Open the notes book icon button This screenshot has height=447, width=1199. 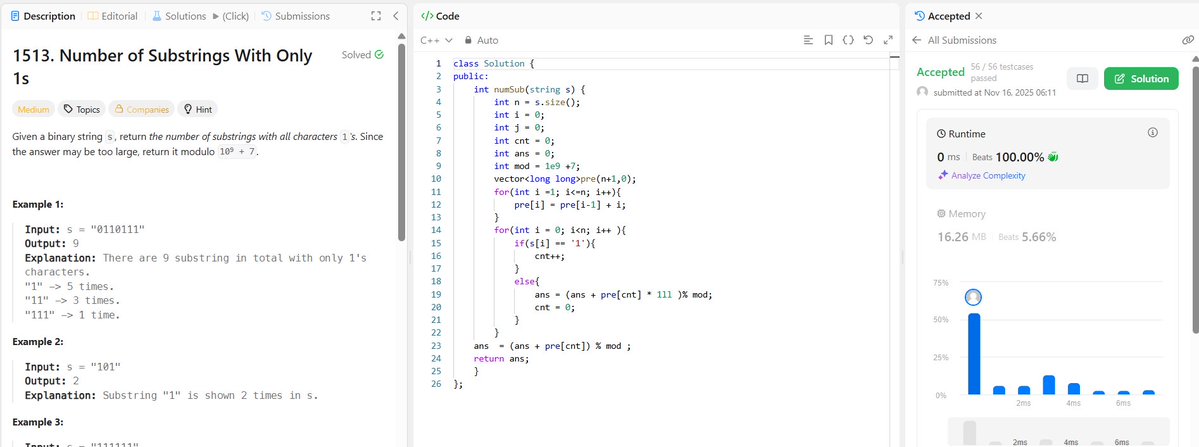[1082, 79]
